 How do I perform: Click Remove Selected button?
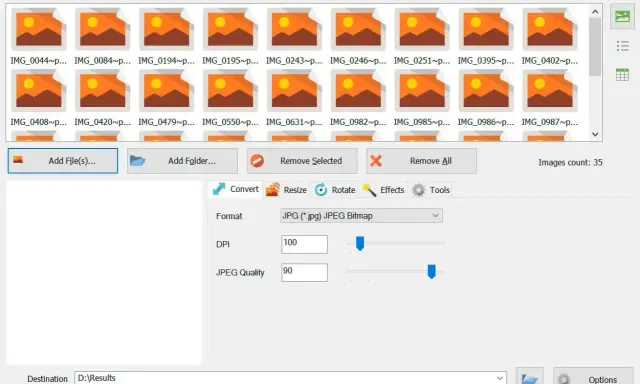(x=302, y=161)
